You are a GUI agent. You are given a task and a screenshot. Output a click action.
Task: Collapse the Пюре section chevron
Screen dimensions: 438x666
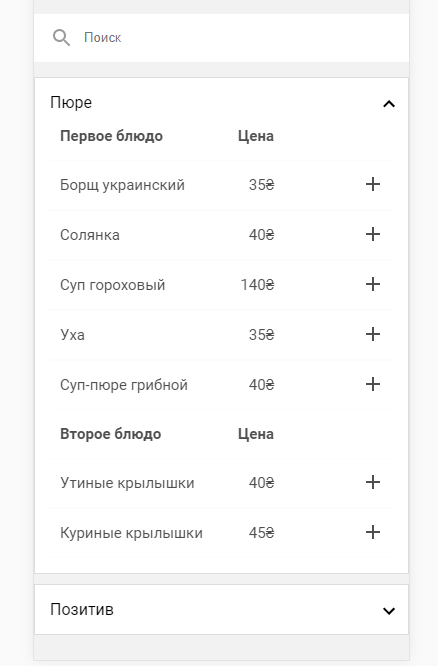point(389,104)
